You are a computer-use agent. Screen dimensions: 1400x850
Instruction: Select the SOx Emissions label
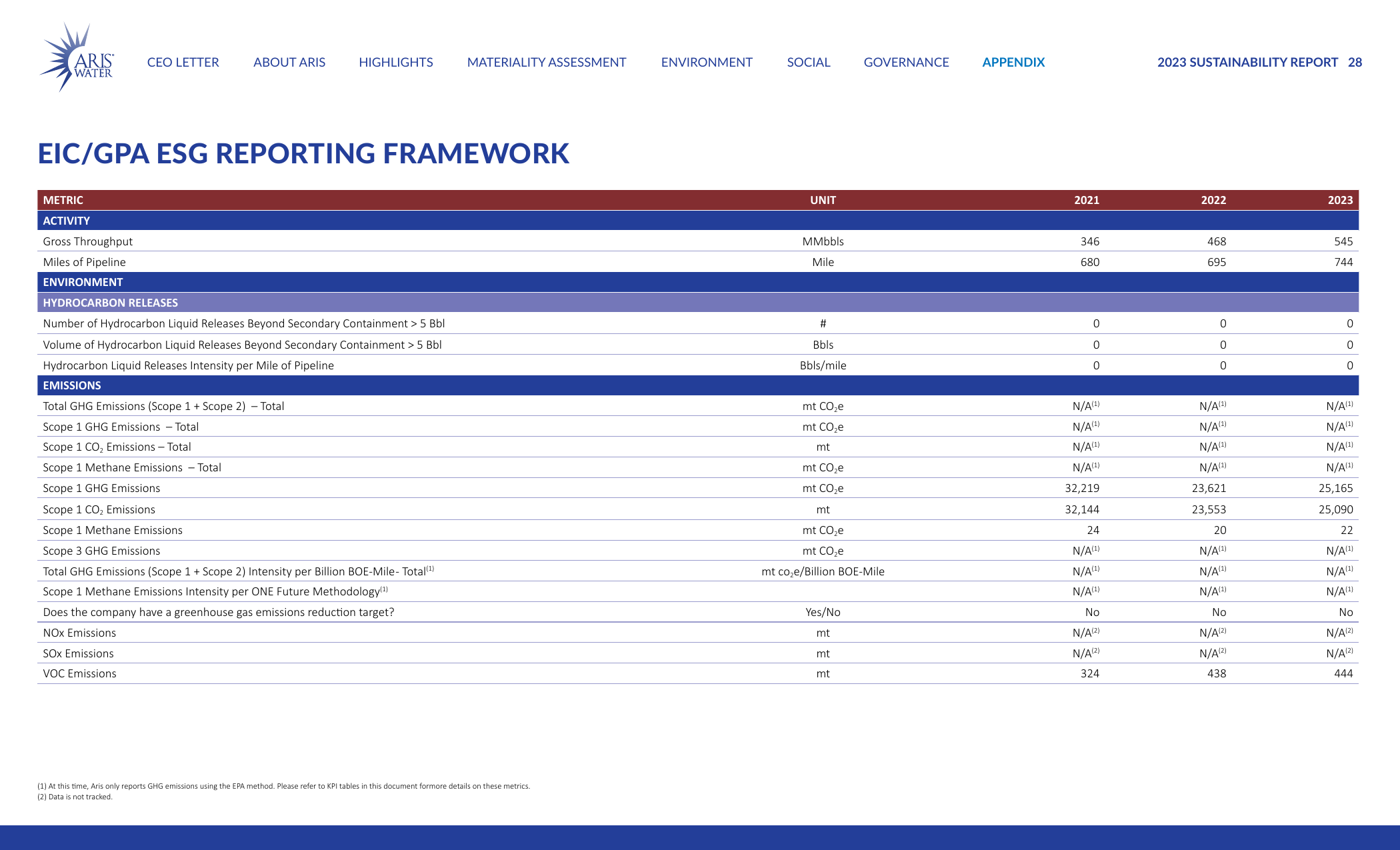(x=78, y=653)
